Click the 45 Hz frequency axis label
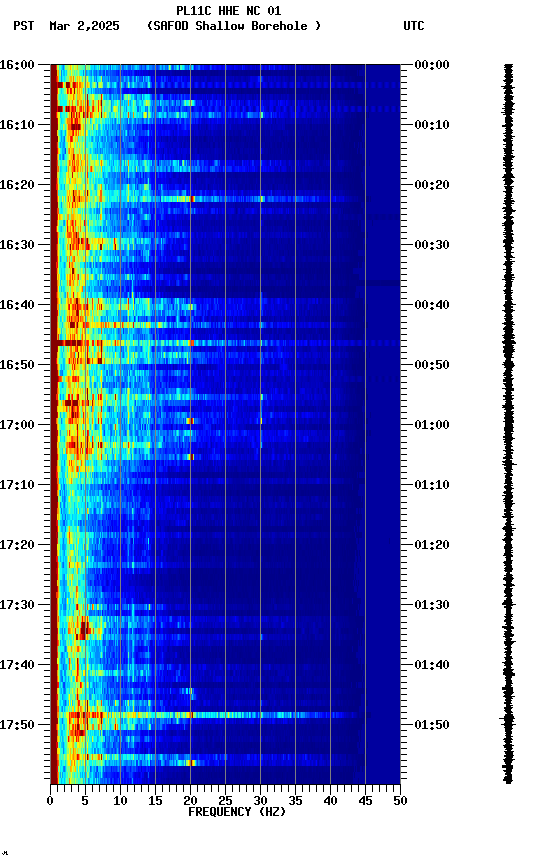Viewport: 552px width, 864px height. (365, 801)
